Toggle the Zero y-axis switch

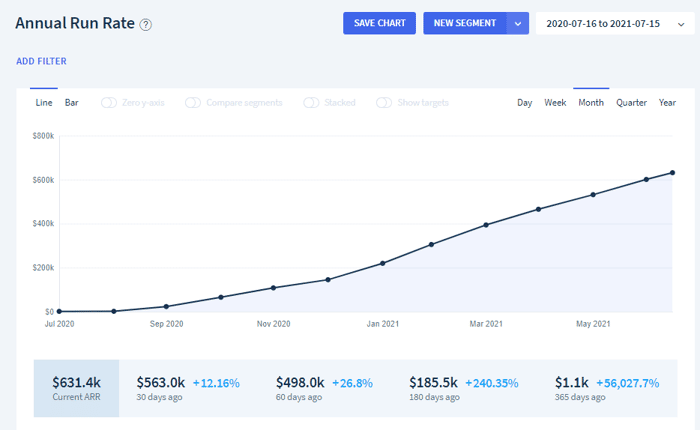pyautogui.click(x=108, y=103)
